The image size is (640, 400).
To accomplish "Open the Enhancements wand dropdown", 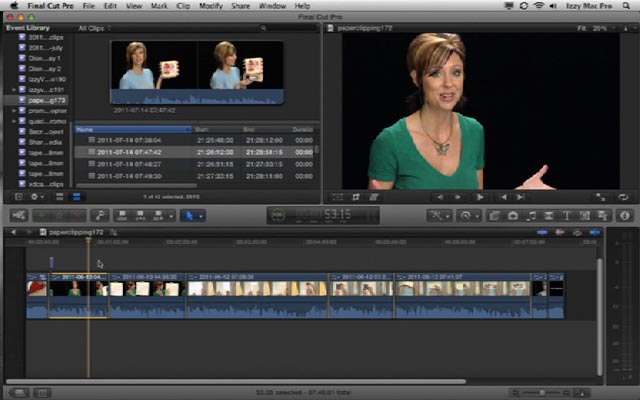I will click(x=440, y=216).
